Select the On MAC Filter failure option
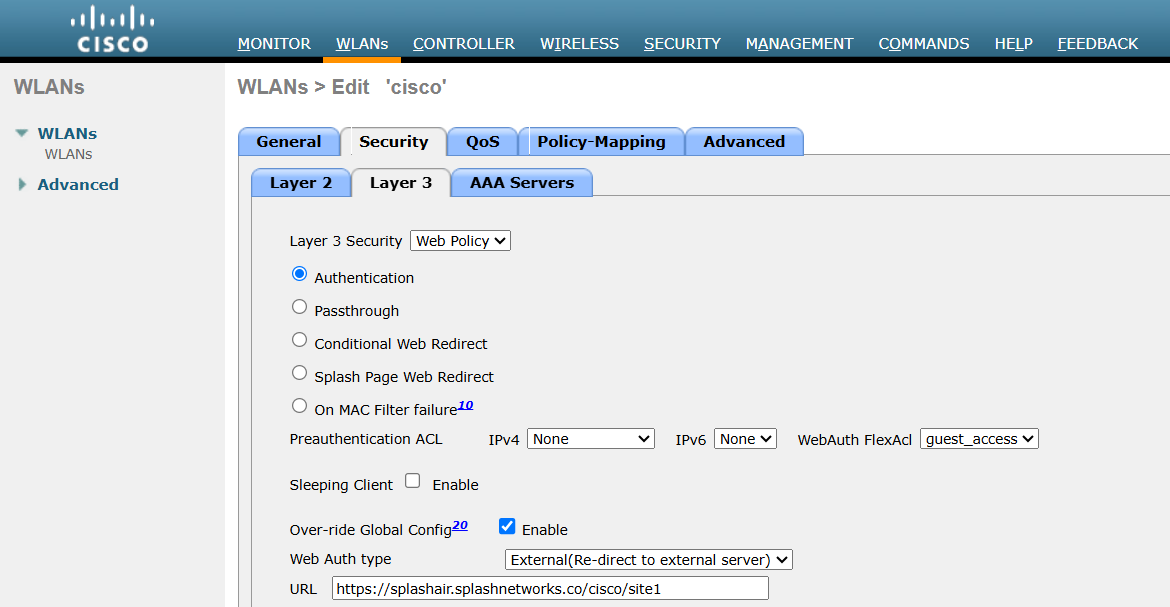The height and width of the screenshot is (607, 1170). (x=299, y=405)
